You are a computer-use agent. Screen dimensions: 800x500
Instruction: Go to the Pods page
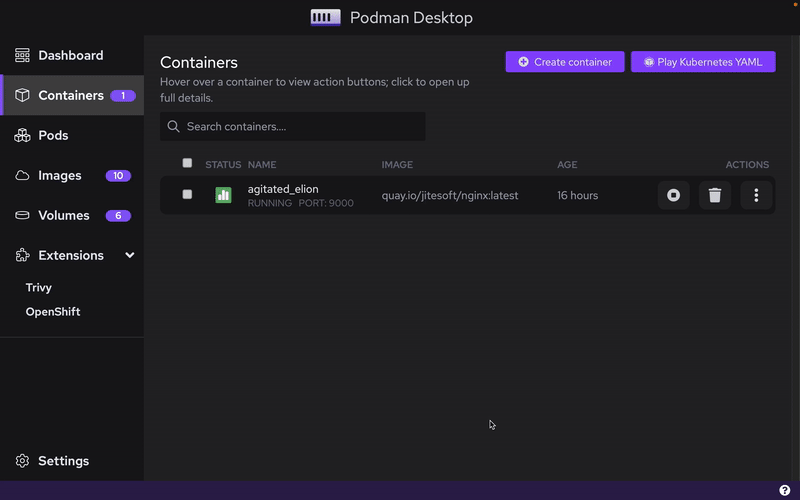point(52,135)
